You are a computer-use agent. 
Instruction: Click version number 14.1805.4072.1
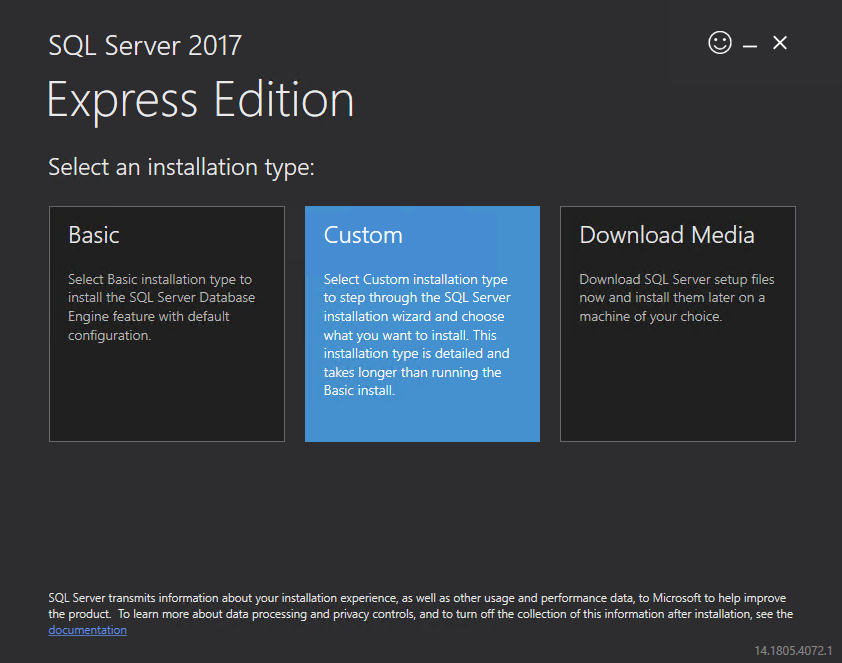[793, 651]
